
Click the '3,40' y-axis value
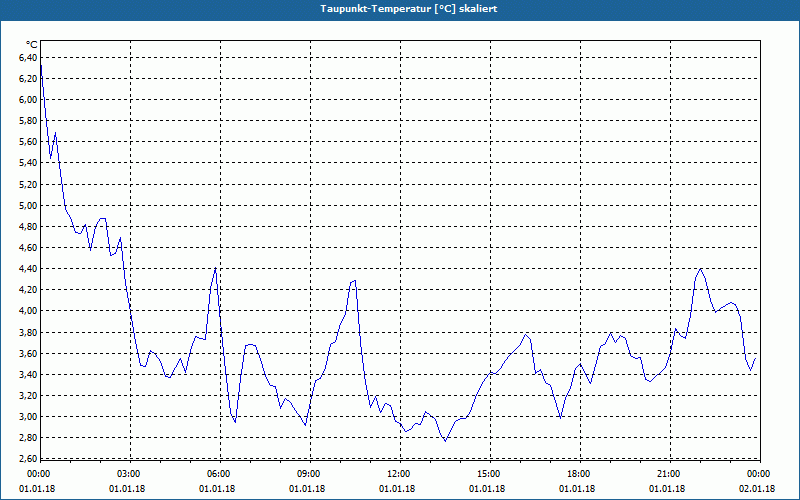pos(28,374)
